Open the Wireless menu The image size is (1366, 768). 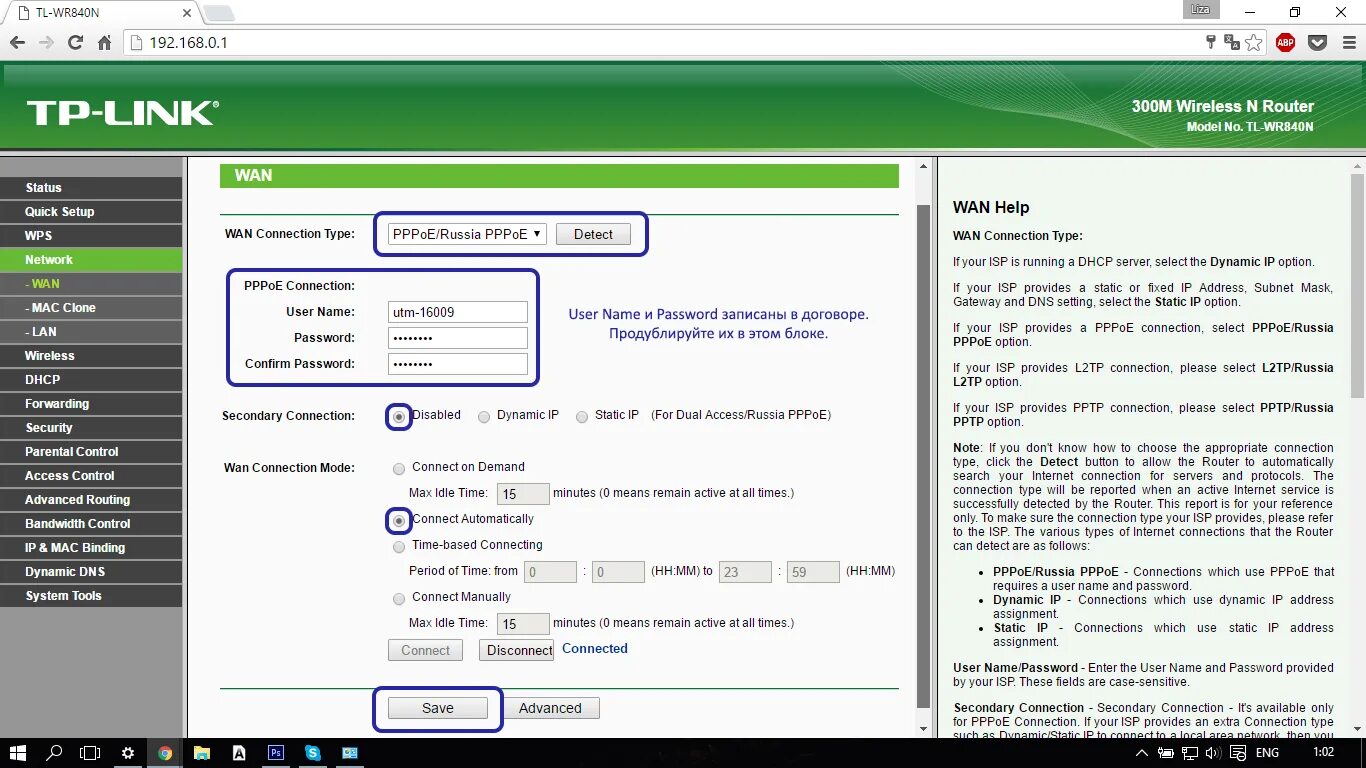coord(91,356)
